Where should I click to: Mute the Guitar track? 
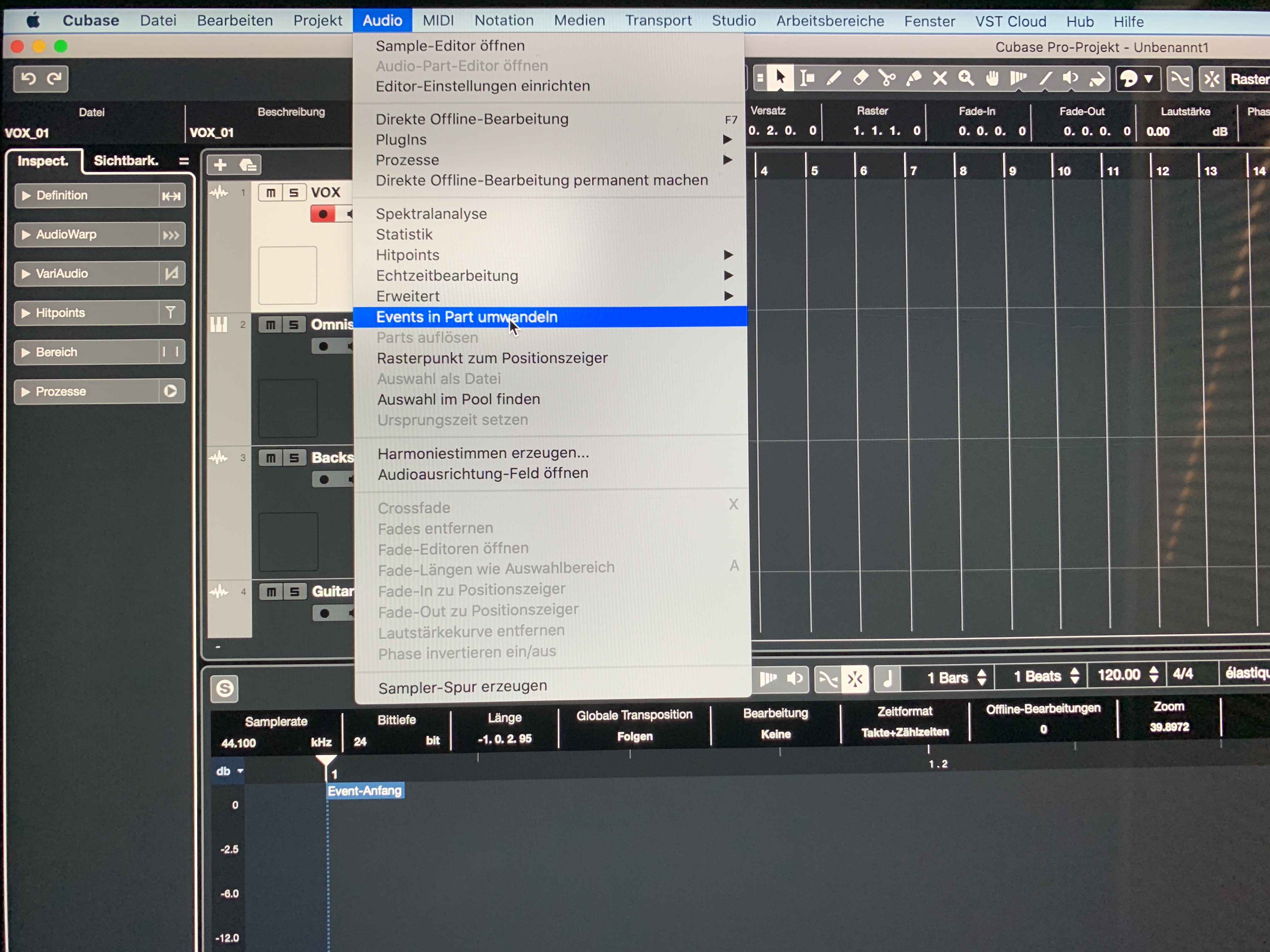pos(271,592)
